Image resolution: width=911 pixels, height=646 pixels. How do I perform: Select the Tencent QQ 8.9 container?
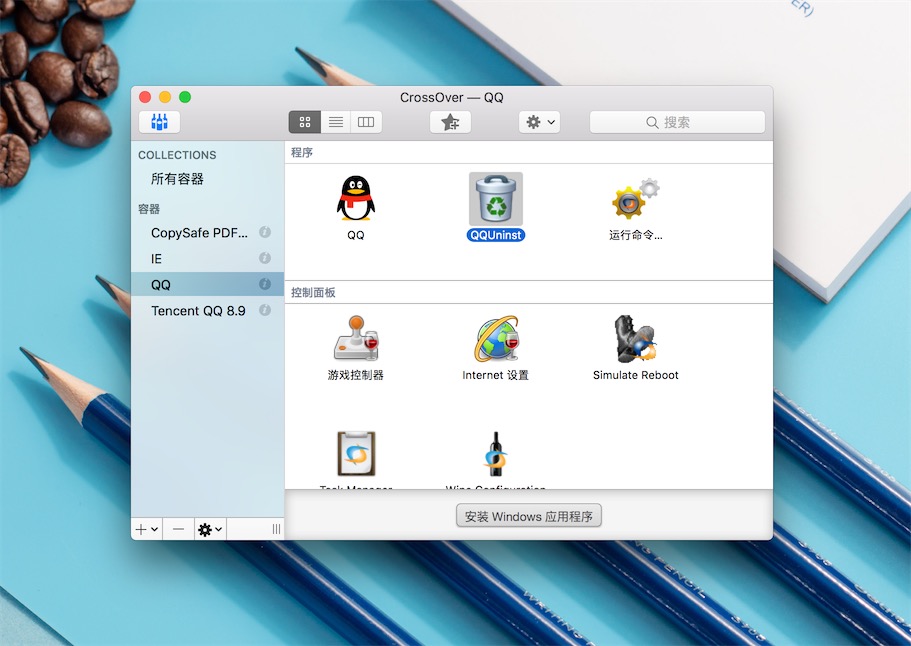[207, 311]
